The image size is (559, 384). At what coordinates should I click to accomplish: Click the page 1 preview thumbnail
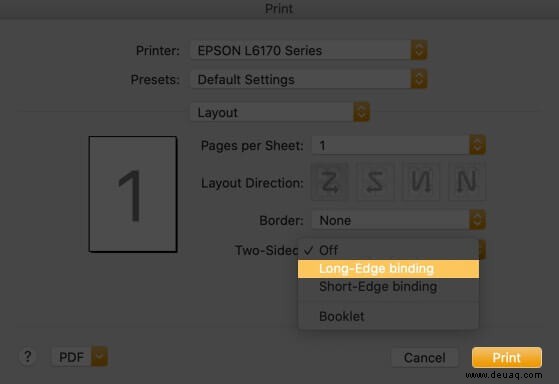coord(133,194)
